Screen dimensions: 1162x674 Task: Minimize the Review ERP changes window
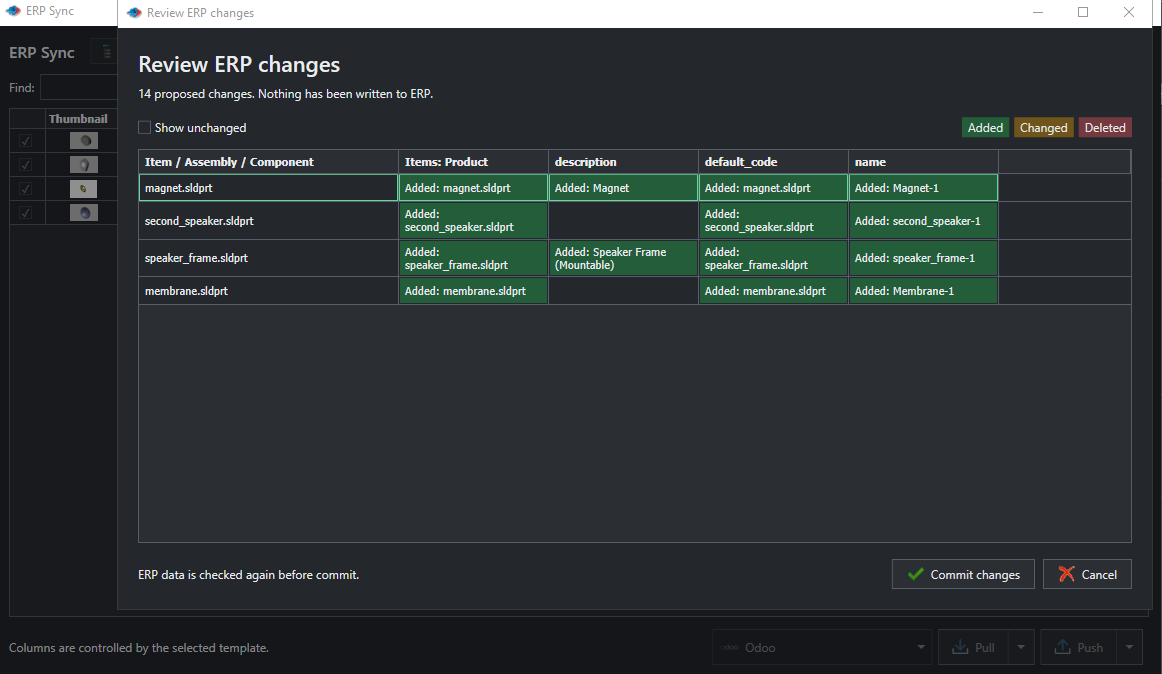(1038, 12)
